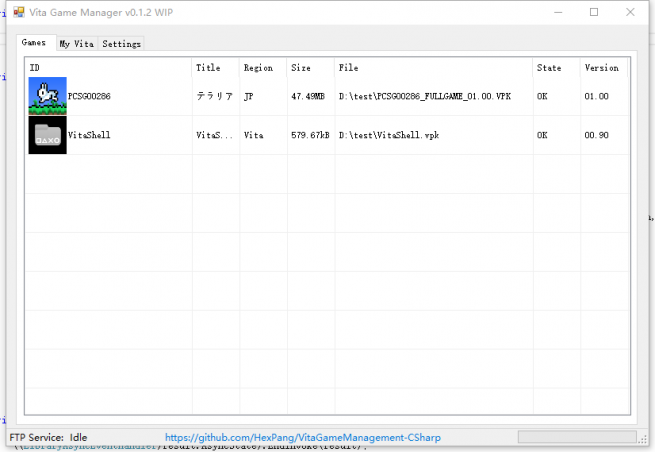The image size is (655, 452).
Task: Click the JP region cell
Action: pyautogui.click(x=249, y=96)
